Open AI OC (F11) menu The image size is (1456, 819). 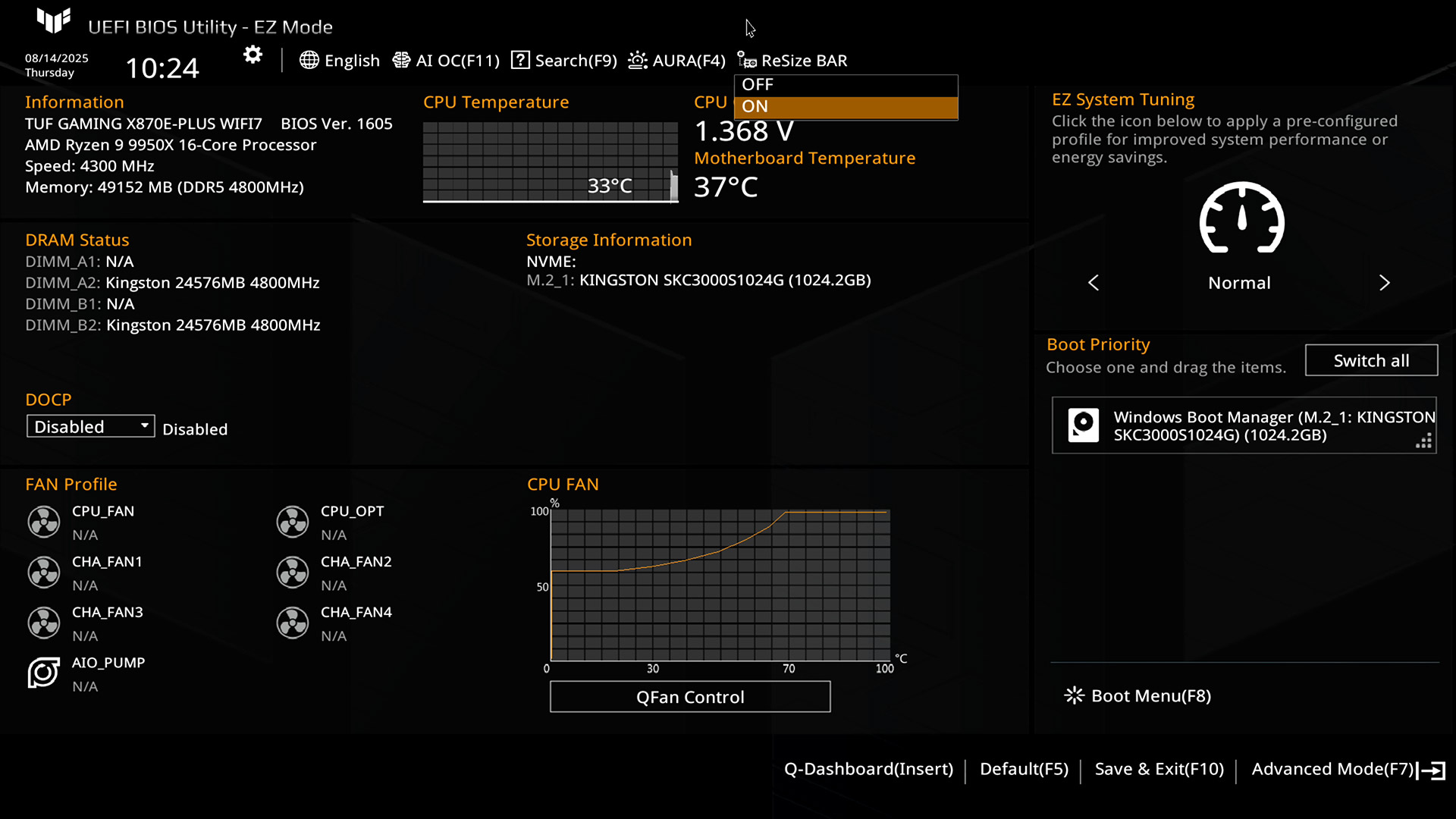click(x=446, y=61)
